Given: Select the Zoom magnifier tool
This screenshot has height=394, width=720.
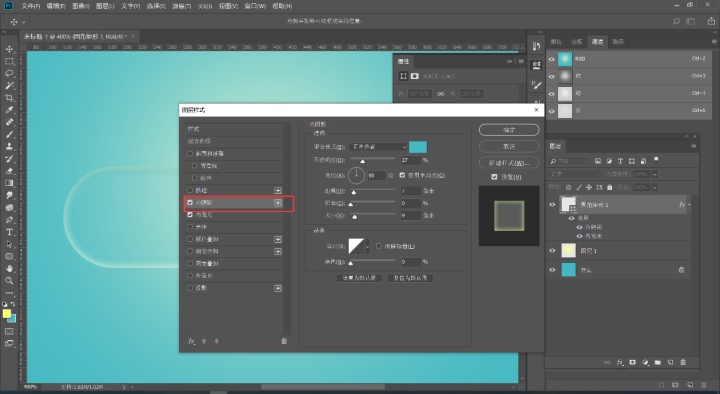Looking at the screenshot, I should 9,281.
